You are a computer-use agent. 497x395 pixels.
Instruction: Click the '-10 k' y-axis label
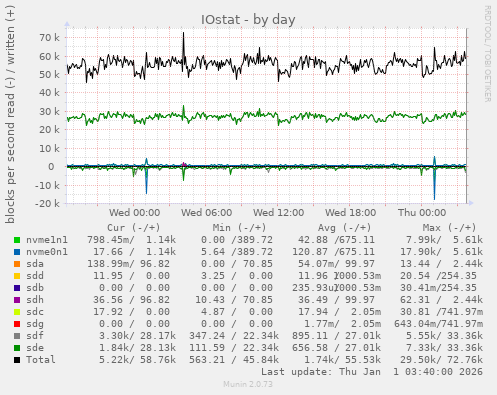point(47,185)
